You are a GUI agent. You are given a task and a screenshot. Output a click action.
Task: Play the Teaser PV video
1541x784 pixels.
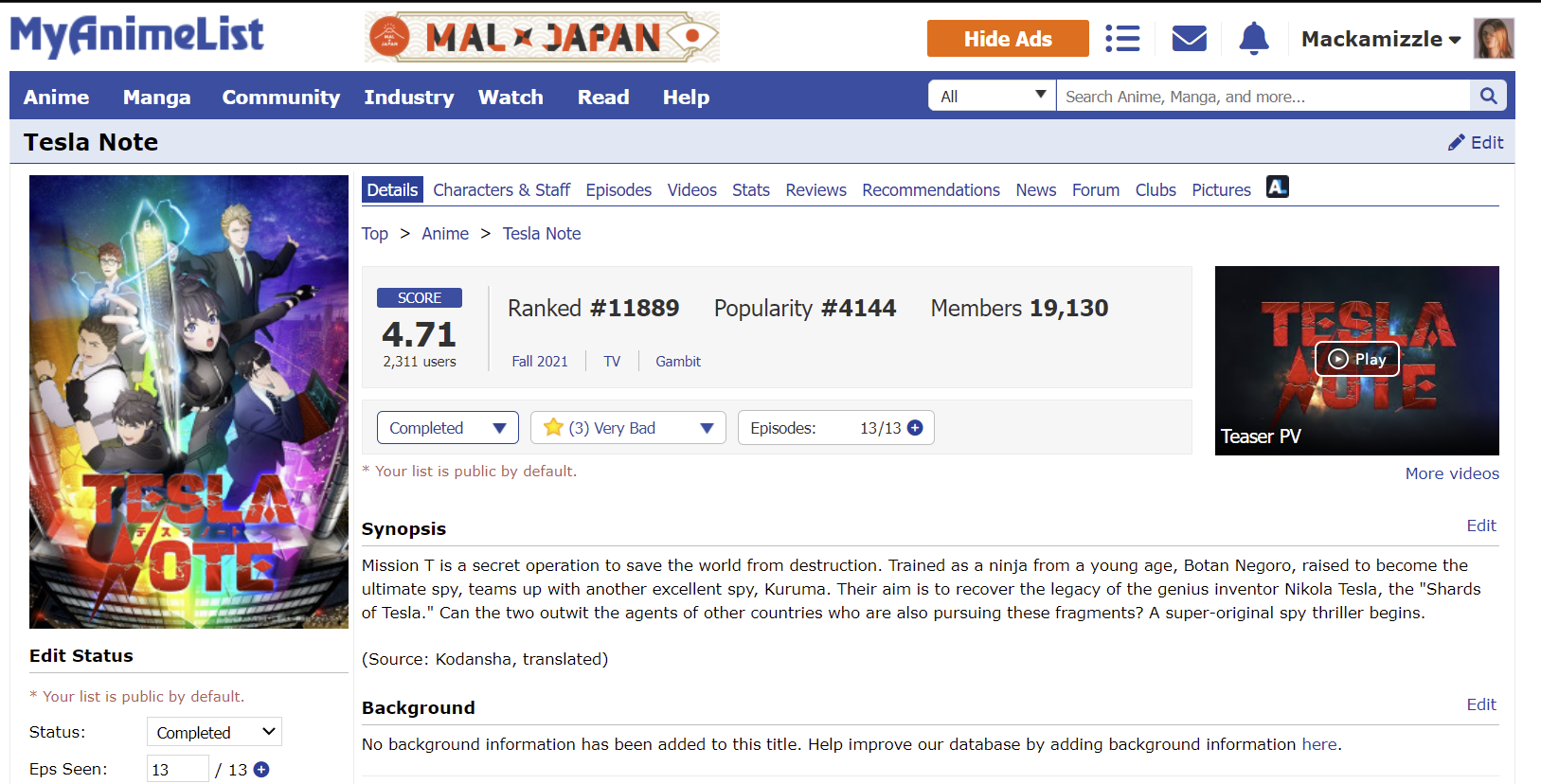(1357, 359)
